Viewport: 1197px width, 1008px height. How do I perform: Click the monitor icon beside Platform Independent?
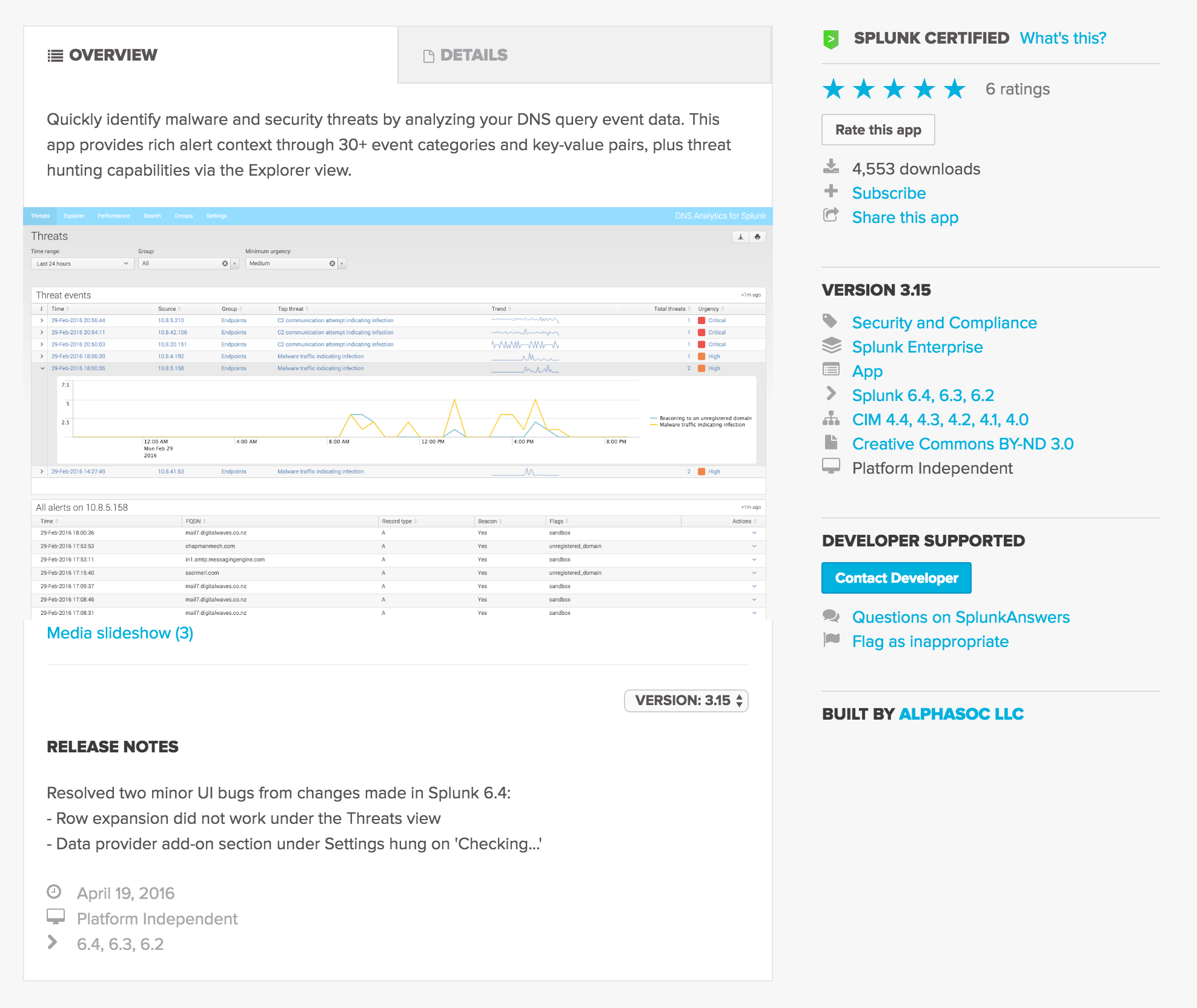point(831,466)
